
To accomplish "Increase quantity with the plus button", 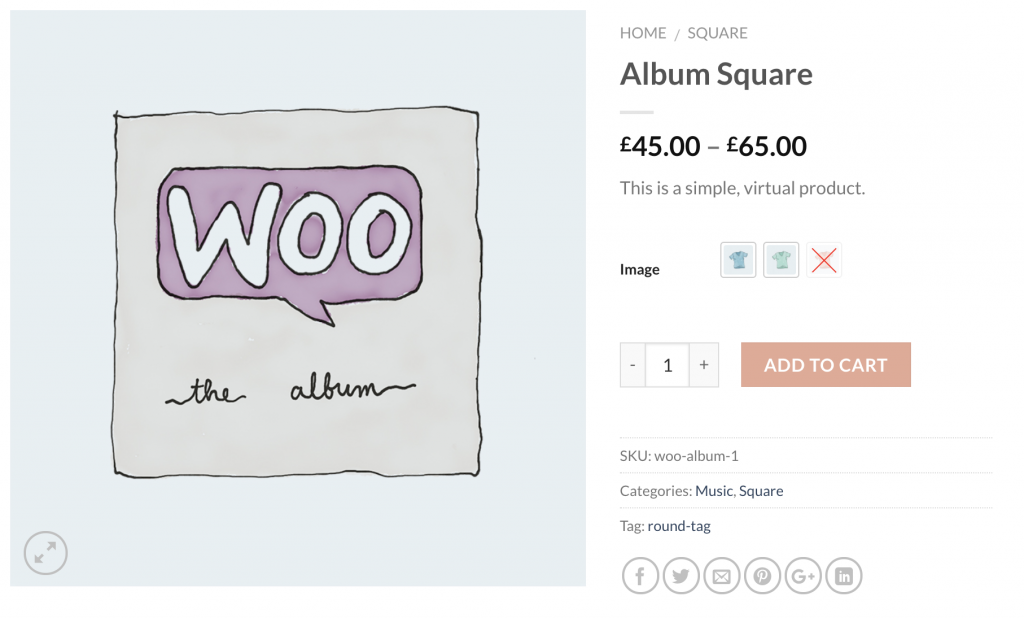I will [704, 365].
